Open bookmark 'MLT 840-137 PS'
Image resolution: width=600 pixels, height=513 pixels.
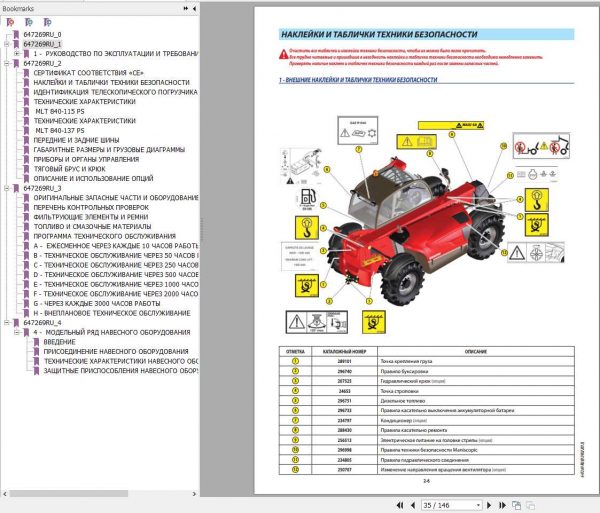[x=60, y=130]
